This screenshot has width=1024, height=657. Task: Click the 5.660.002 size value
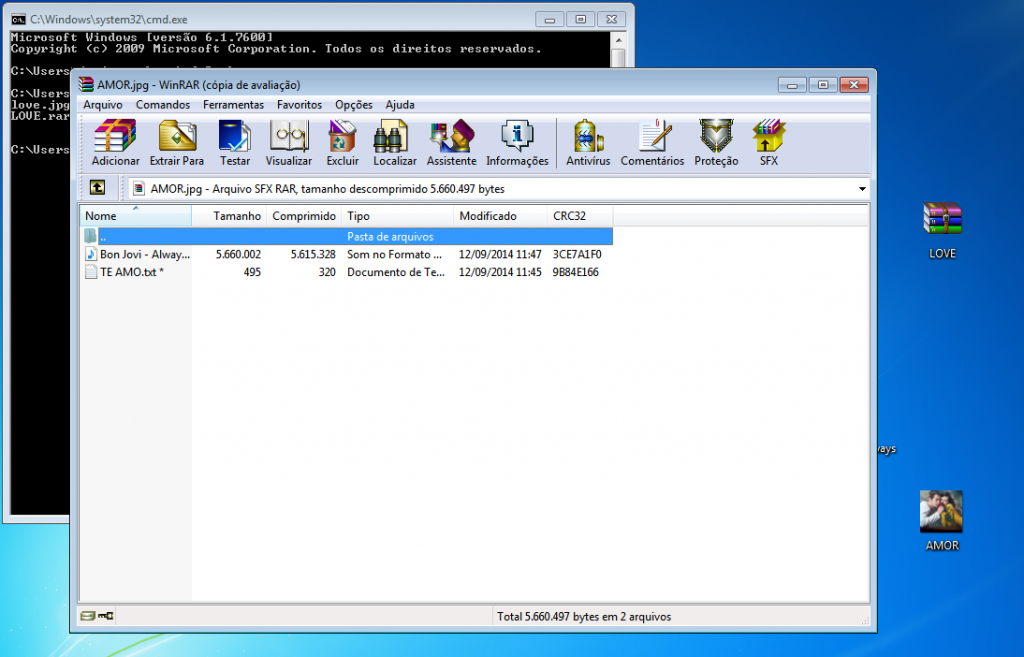tap(238, 254)
